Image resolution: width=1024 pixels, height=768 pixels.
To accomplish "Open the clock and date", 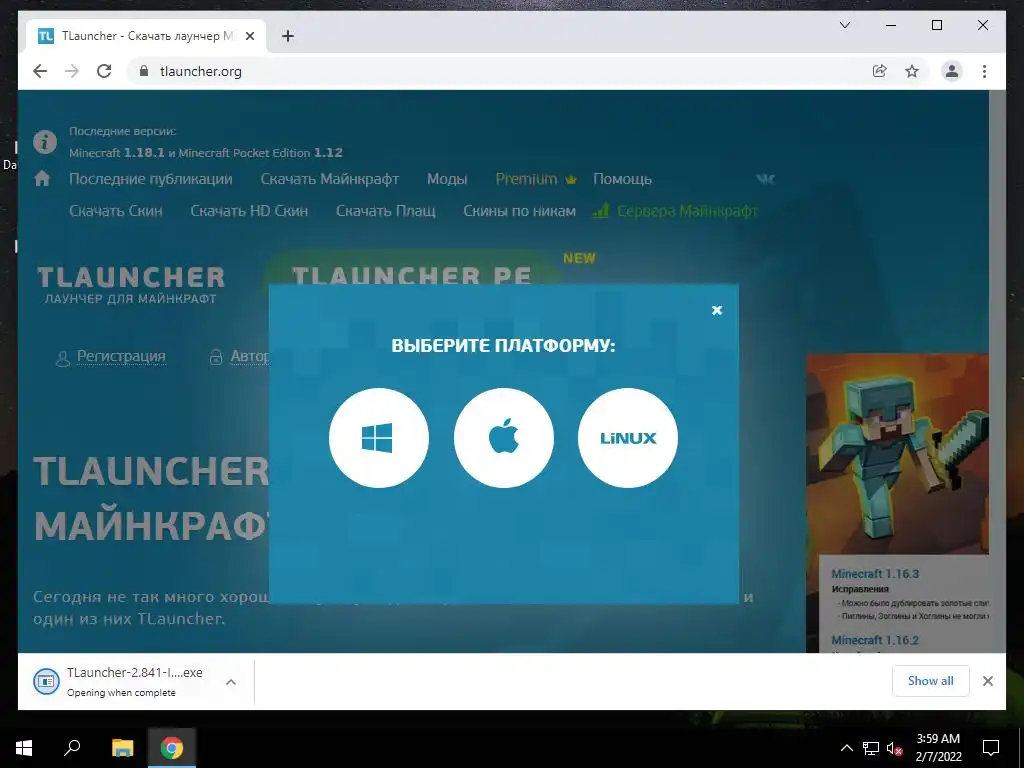I will pos(938,748).
